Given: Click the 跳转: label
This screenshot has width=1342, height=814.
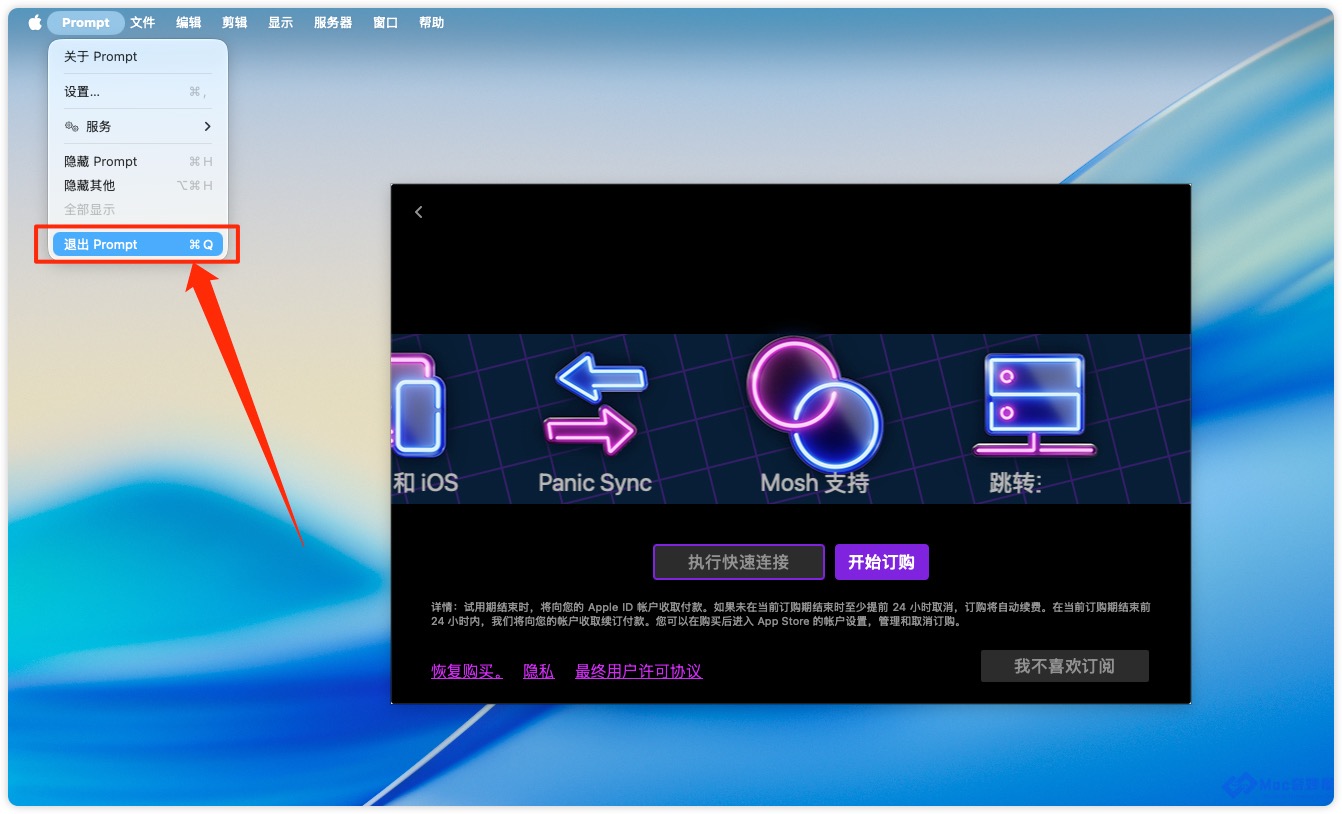Looking at the screenshot, I should [1016, 483].
